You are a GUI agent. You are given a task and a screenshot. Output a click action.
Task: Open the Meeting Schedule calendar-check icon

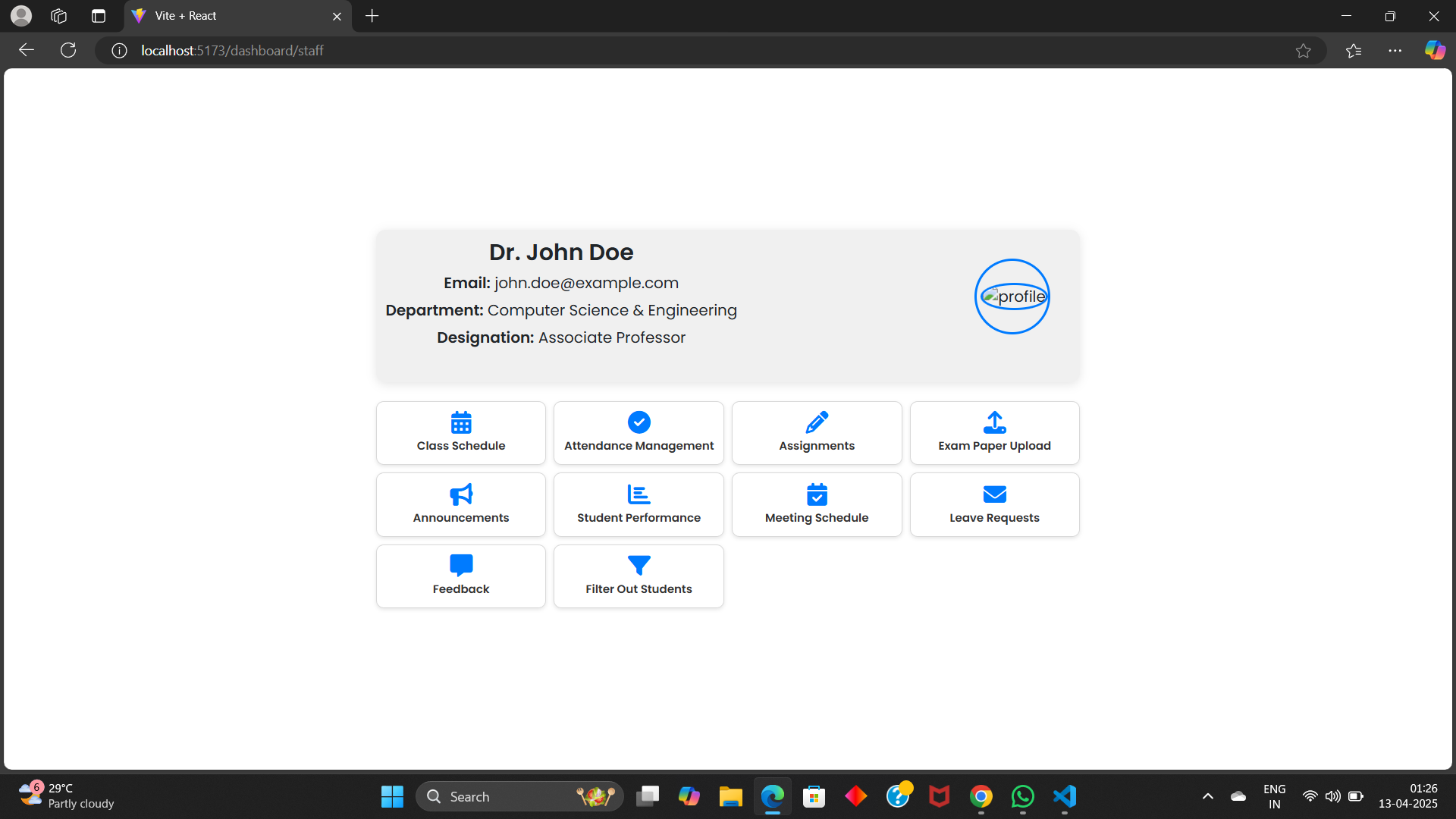click(x=817, y=494)
